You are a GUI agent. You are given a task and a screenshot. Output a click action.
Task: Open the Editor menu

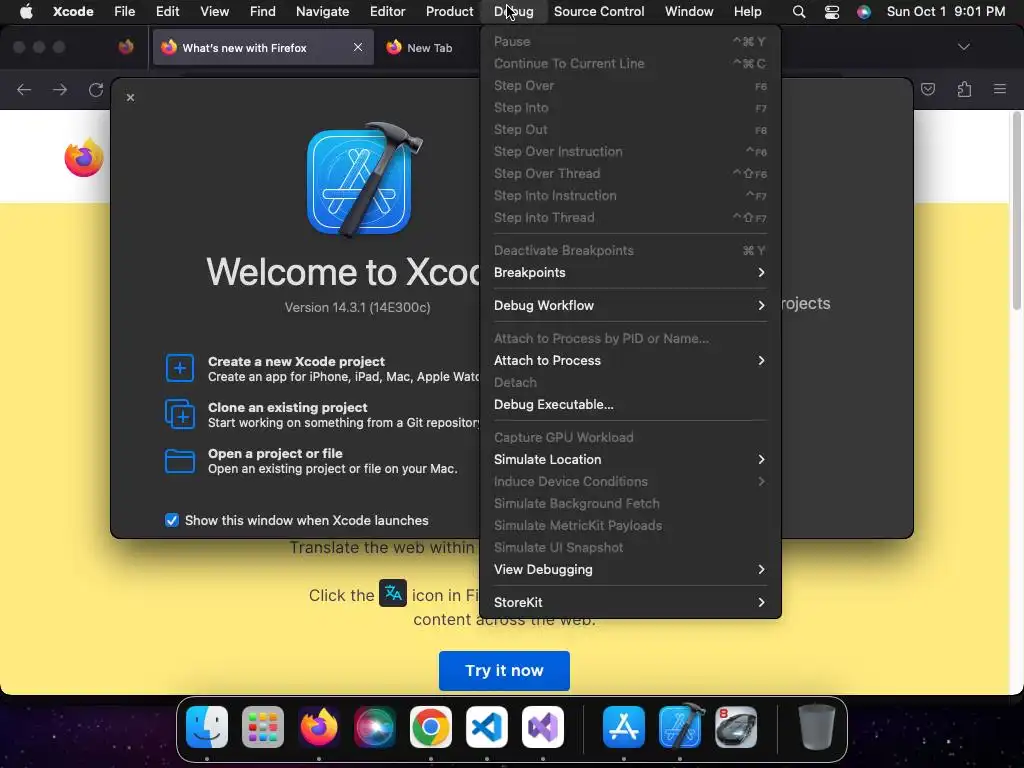[x=387, y=11]
